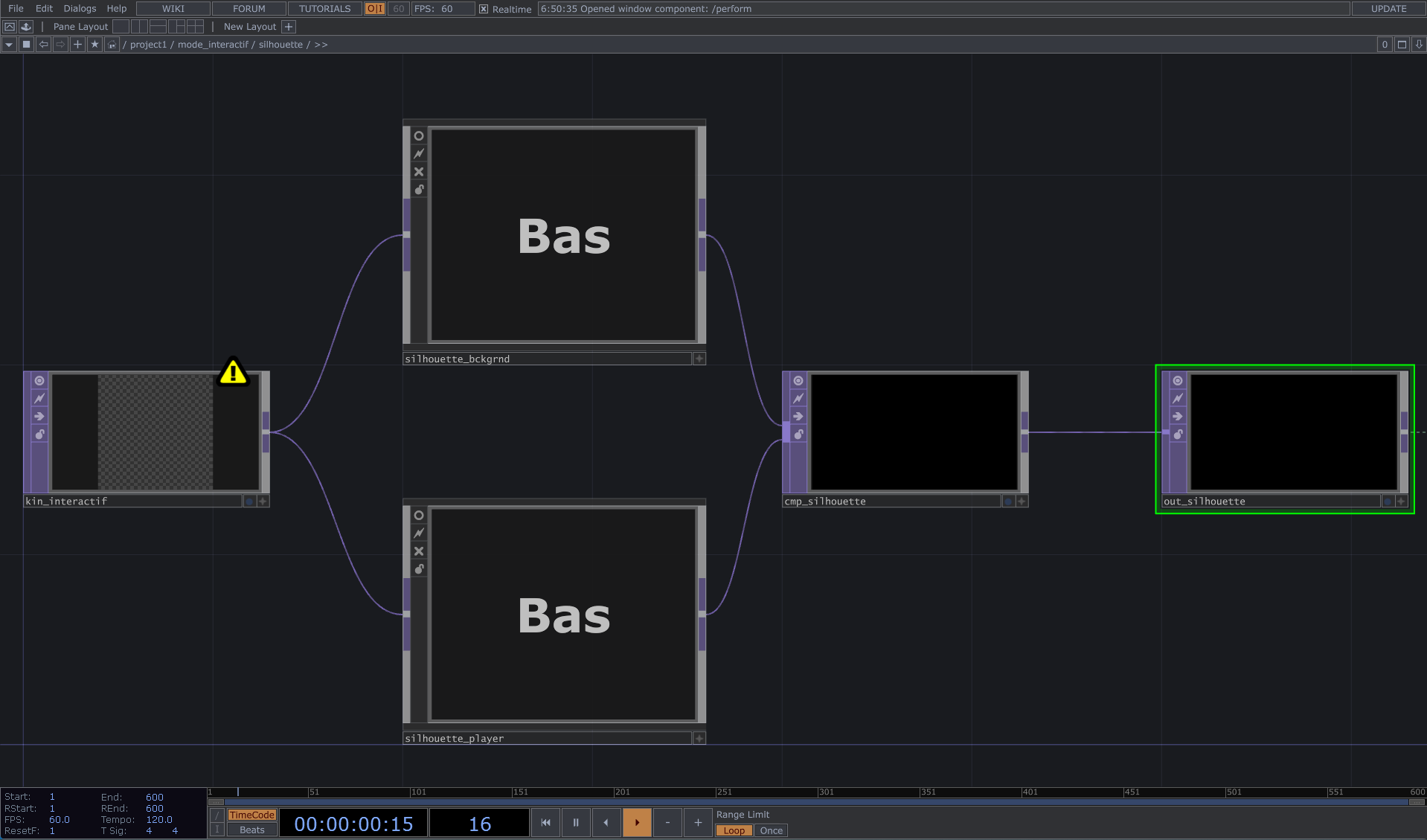Toggle the Realtime checkbox
This screenshot has height=840, width=1427.
tap(484, 9)
